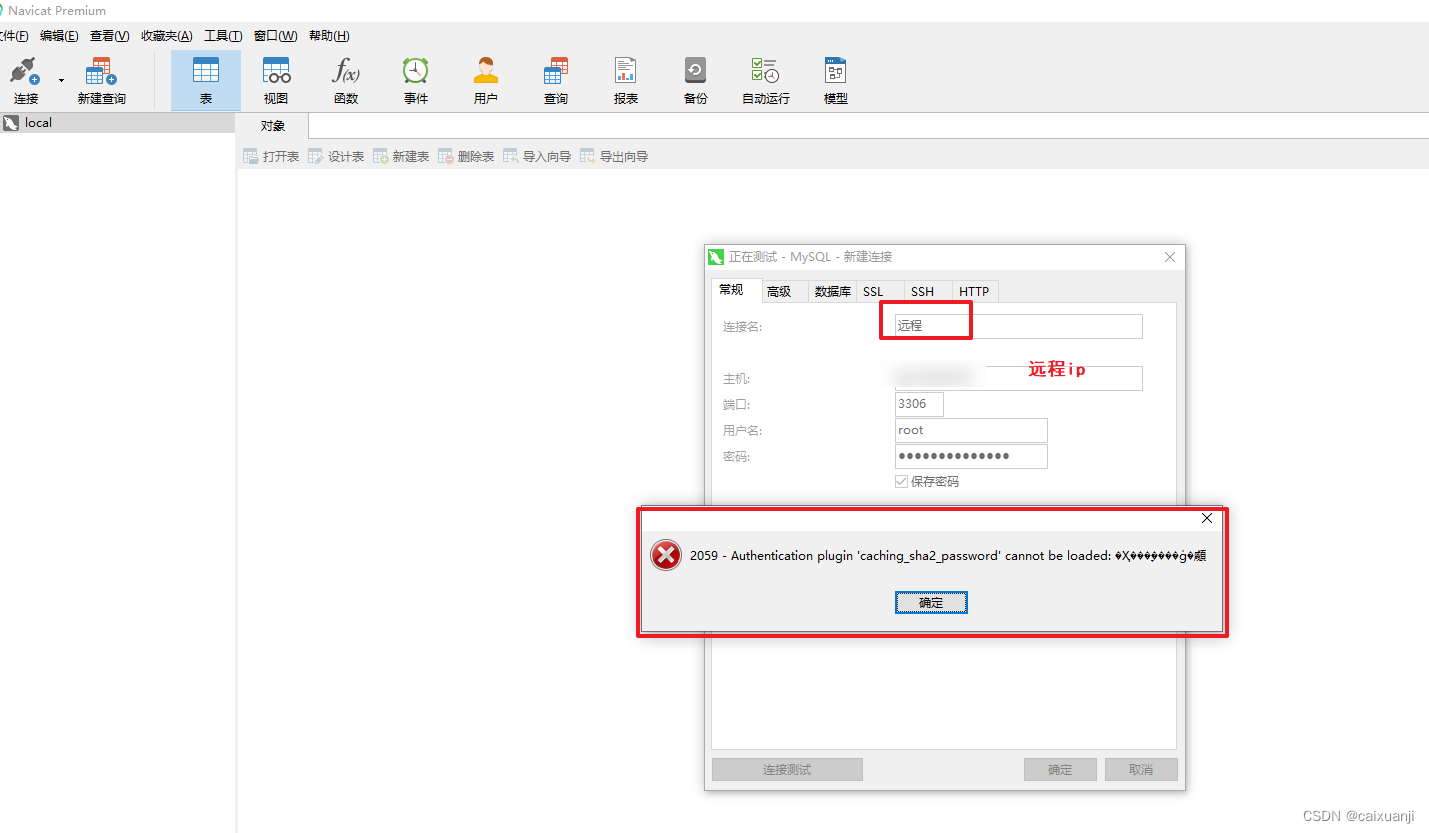Click the 取消 button in 新建连接 dialog

tap(1141, 770)
